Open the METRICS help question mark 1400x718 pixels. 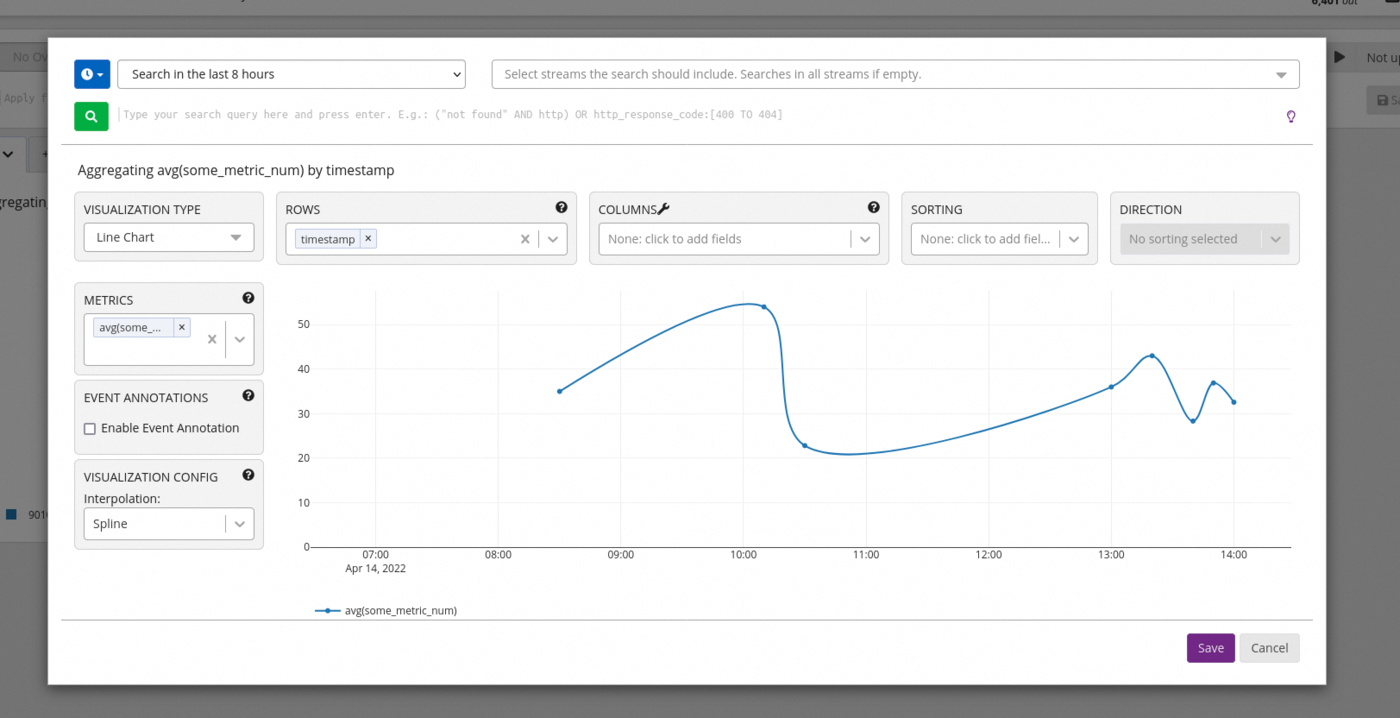248,296
